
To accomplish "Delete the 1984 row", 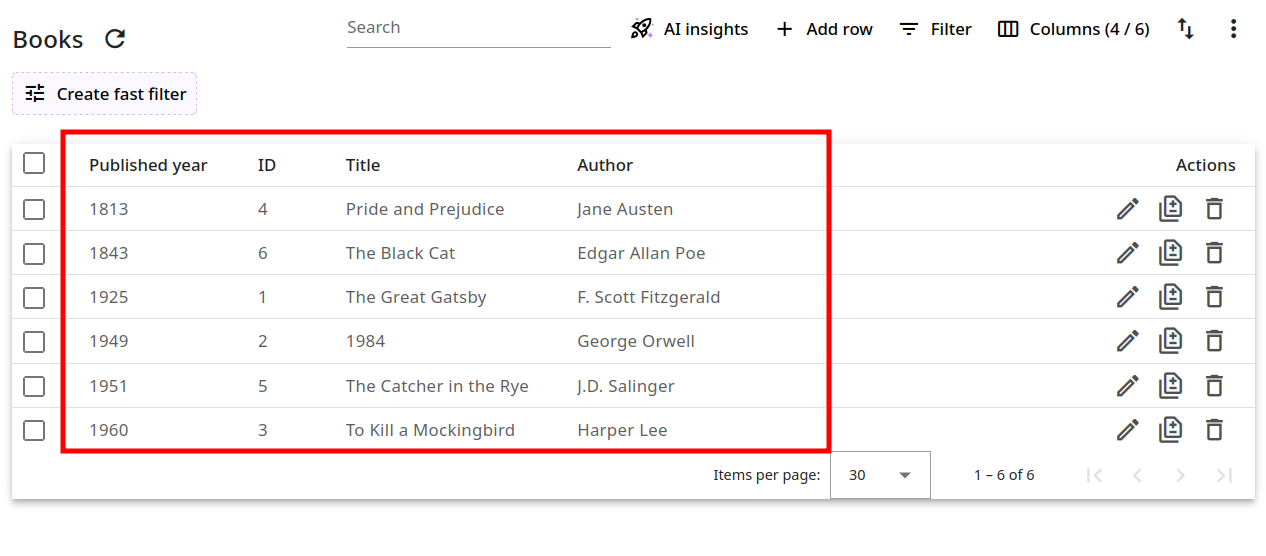I will click(x=1214, y=341).
